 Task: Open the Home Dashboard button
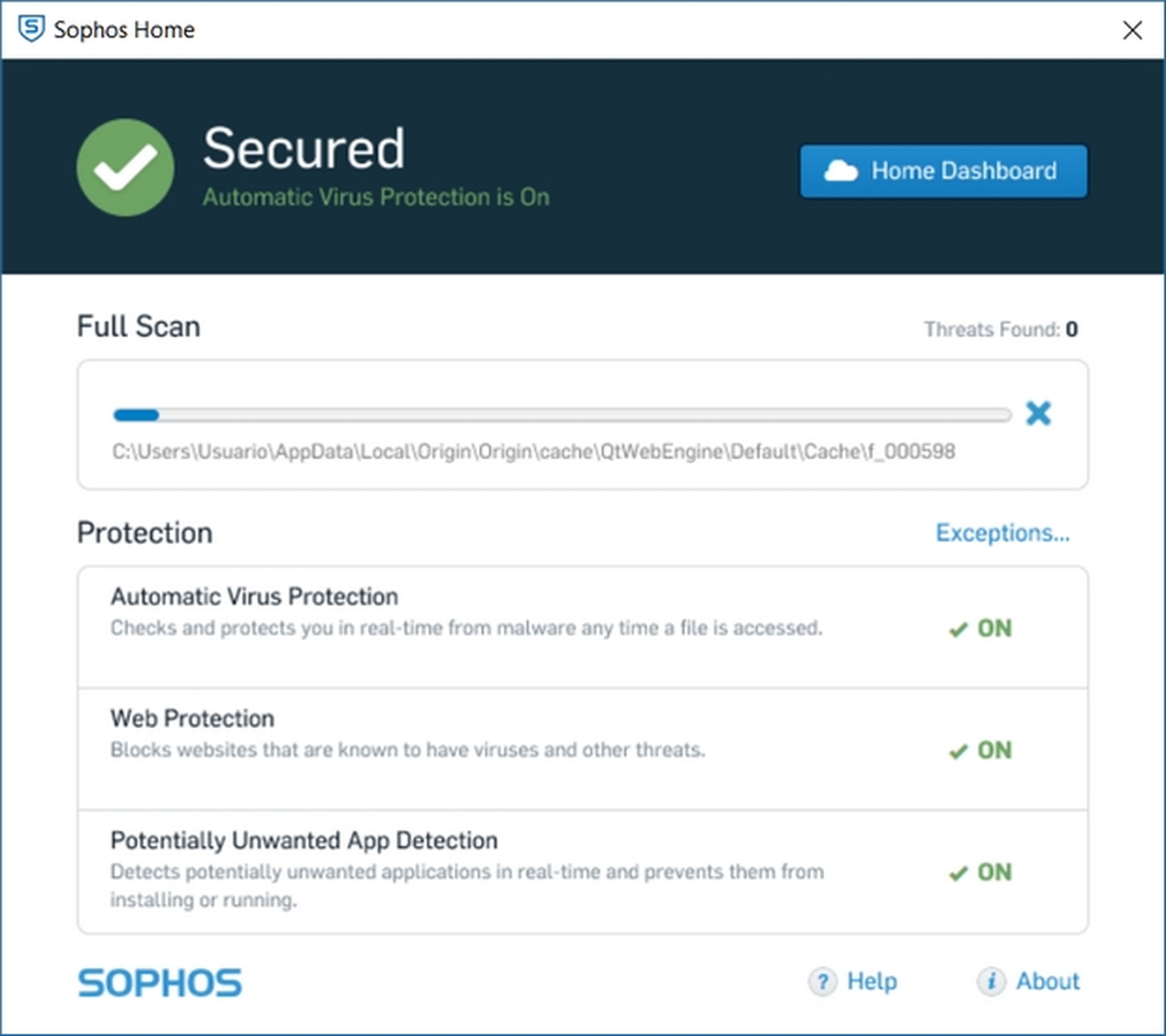[943, 171]
